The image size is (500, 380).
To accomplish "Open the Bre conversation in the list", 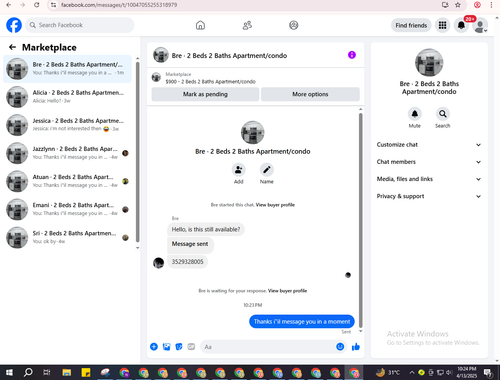I will tap(67, 69).
